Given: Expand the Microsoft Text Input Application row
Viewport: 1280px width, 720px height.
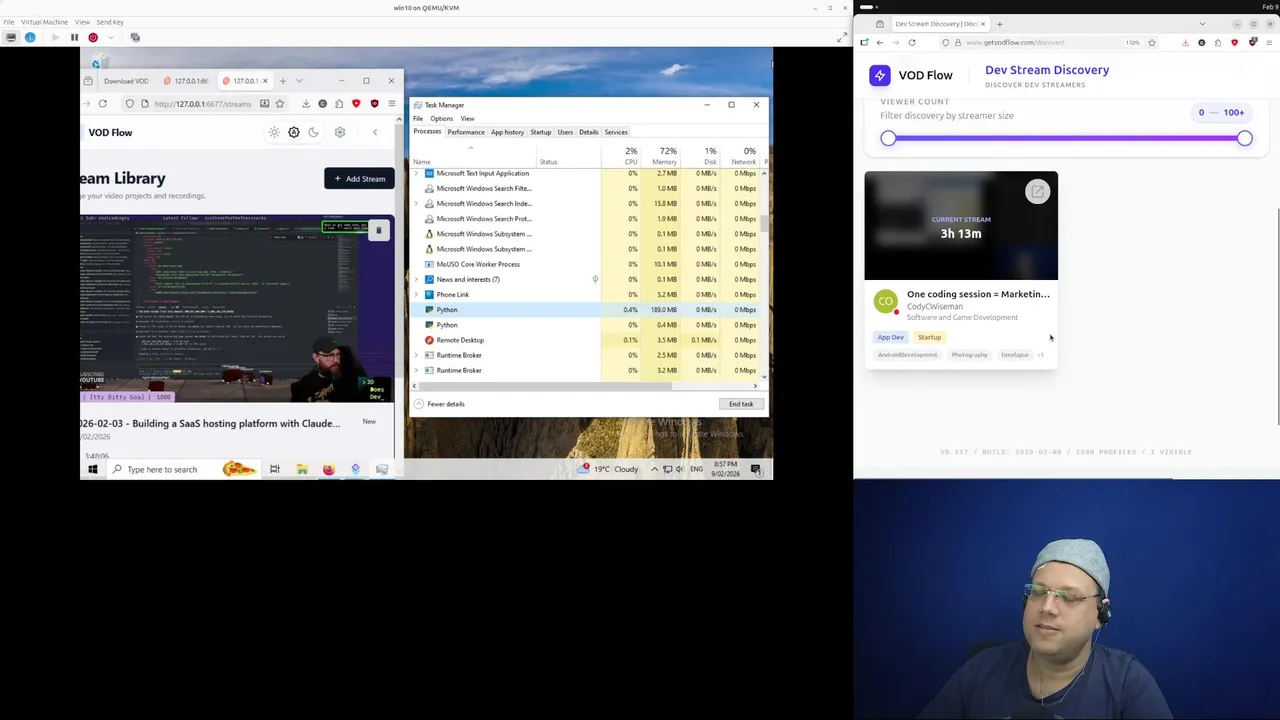Looking at the screenshot, I should [417, 173].
